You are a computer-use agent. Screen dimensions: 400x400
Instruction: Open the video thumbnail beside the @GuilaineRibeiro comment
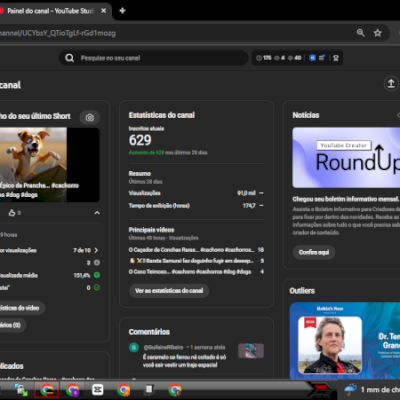point(251,351)
